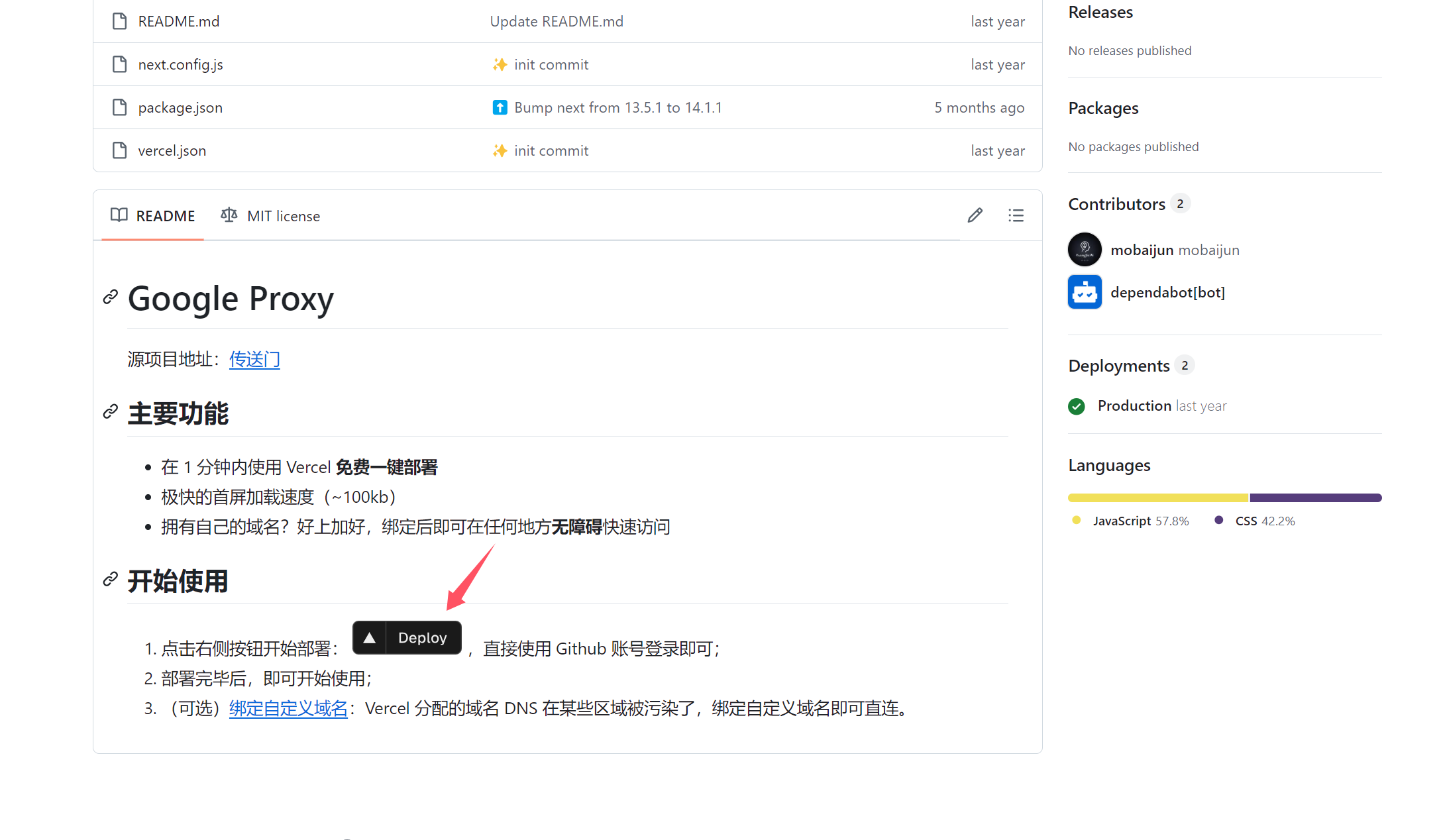Click the book icon beside README

click(x=119, y=215)
